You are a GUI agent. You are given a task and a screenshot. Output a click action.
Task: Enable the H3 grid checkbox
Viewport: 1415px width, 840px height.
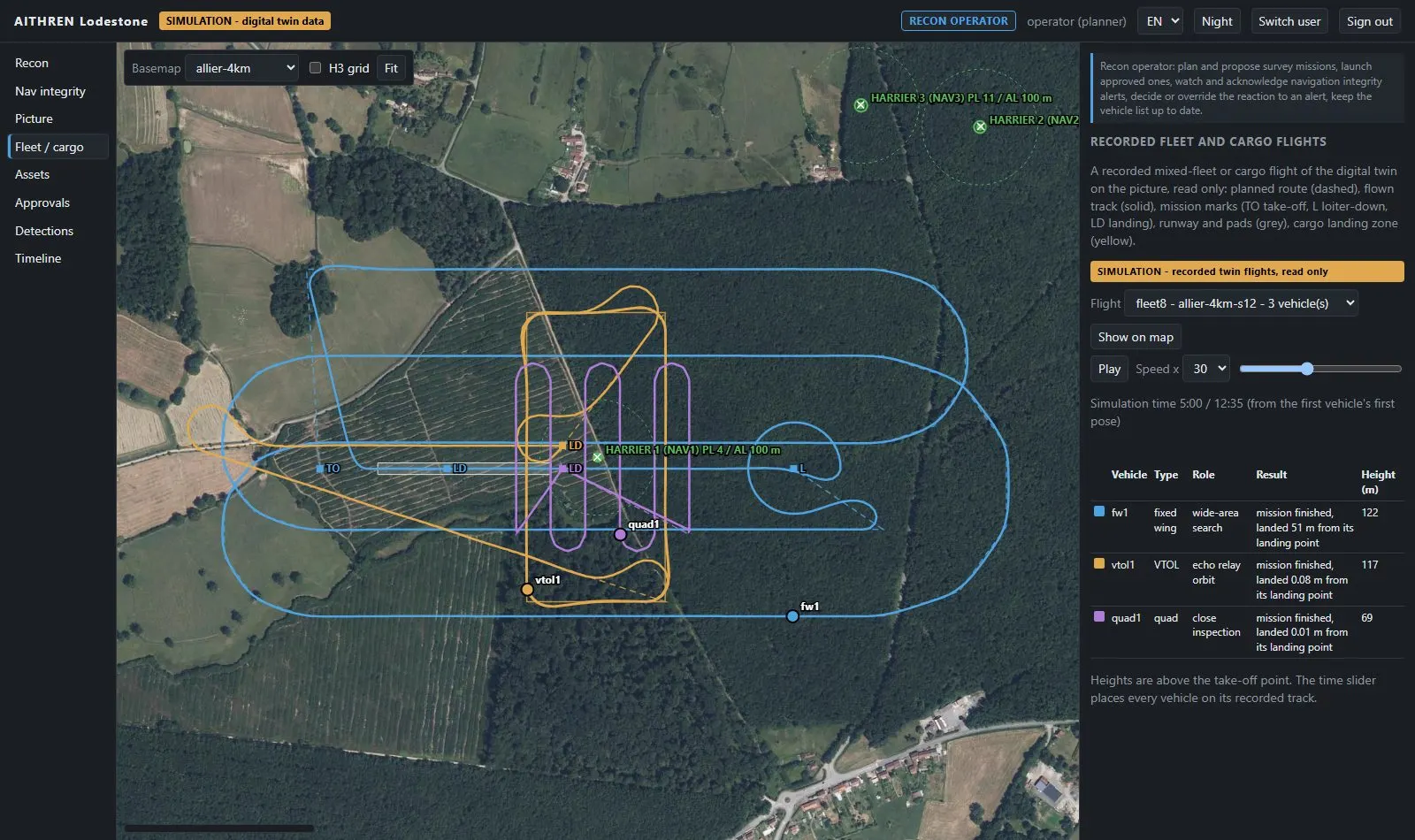pos(315,68)
